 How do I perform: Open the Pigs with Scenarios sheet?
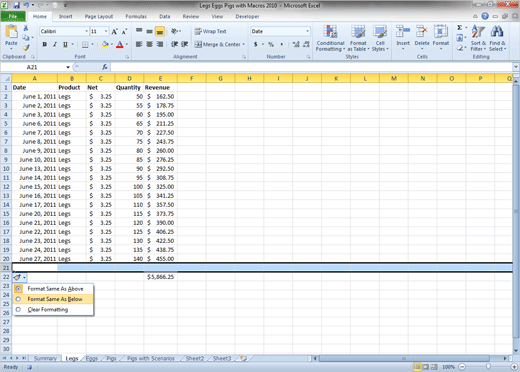(151, 358)
